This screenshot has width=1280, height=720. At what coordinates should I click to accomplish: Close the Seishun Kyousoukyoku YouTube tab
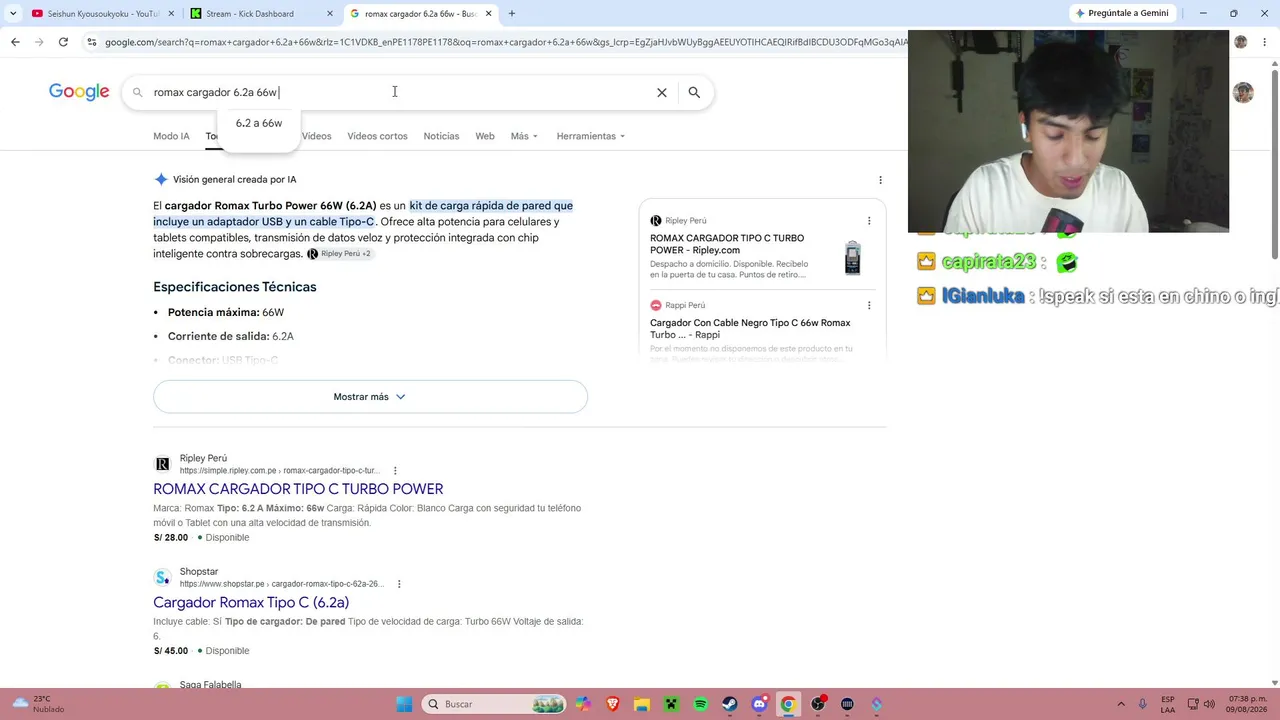[171, 14]
